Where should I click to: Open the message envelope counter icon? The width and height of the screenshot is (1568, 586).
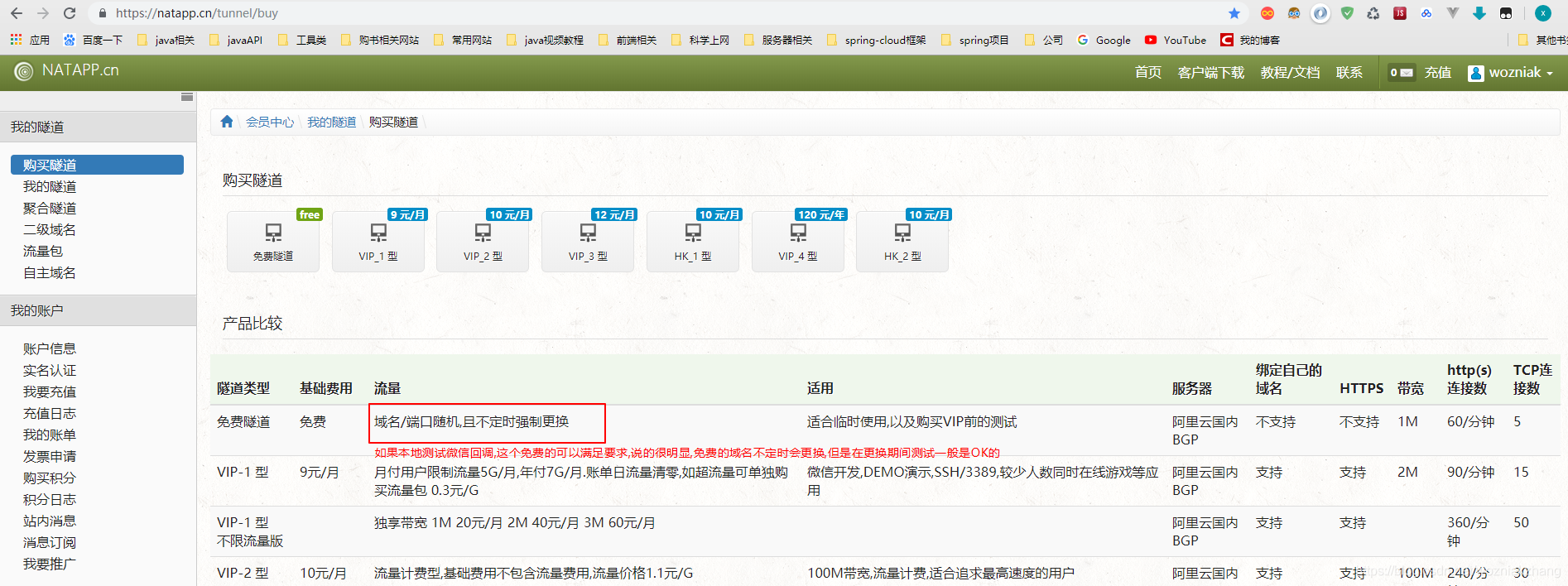(1402, 73)
